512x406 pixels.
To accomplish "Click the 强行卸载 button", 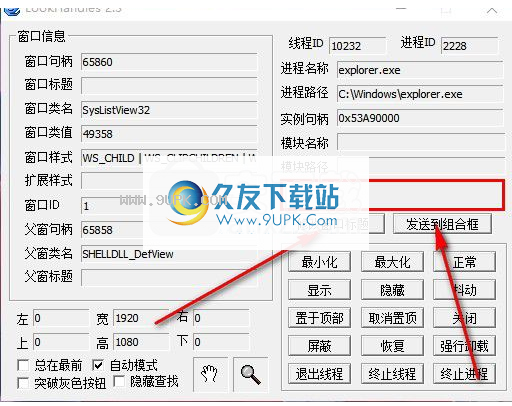I will (464, 346).
